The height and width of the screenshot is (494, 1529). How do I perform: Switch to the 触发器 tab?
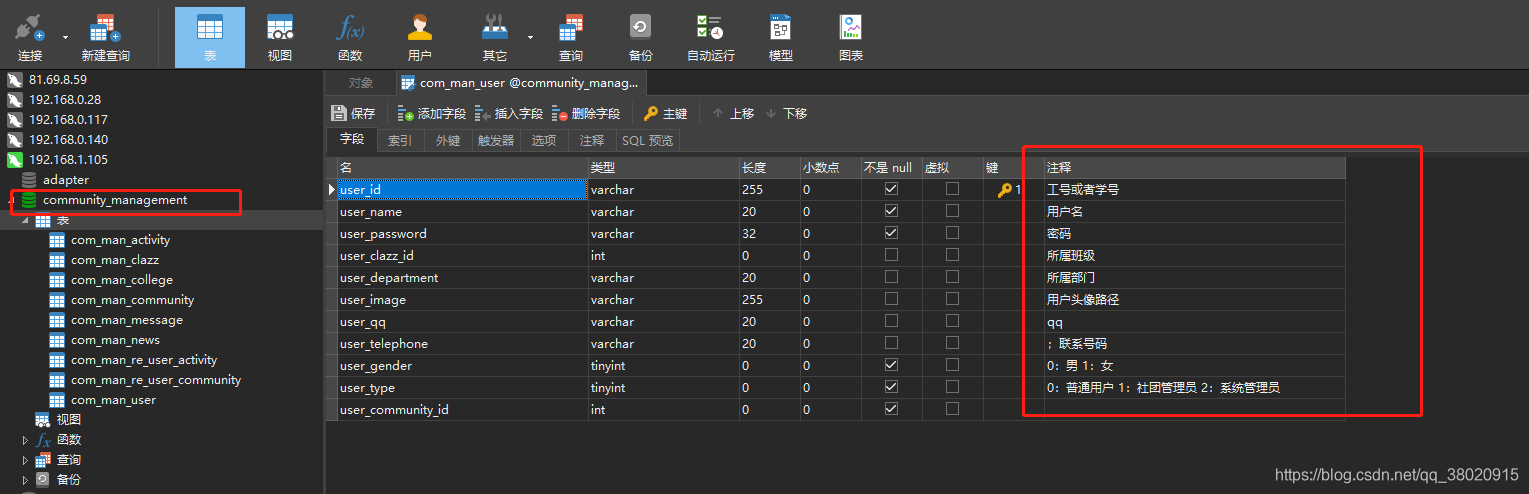496,141
